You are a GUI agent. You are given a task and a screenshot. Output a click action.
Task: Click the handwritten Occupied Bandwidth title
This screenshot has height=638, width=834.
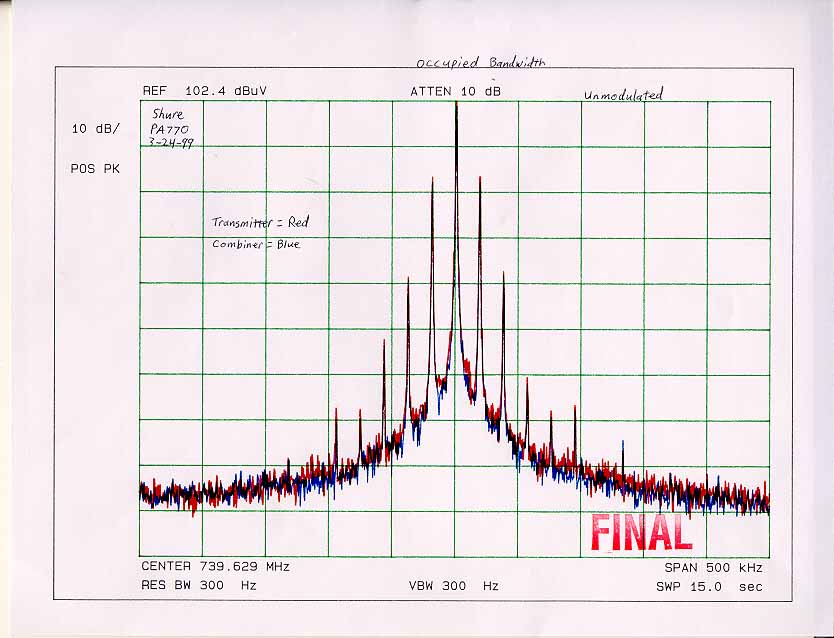(481, 63)
